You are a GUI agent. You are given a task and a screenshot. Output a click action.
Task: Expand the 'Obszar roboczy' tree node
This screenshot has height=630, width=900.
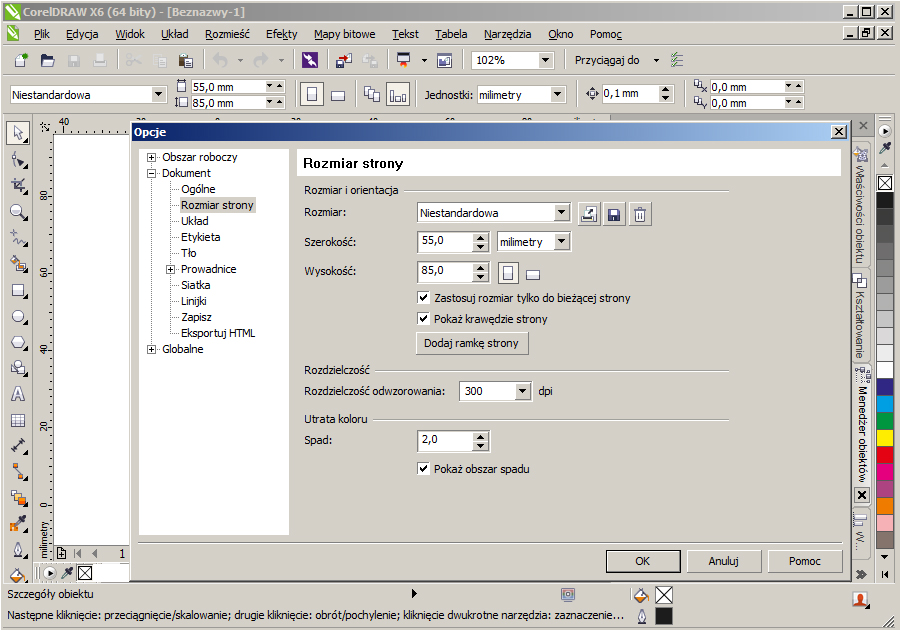click(152, 157)
